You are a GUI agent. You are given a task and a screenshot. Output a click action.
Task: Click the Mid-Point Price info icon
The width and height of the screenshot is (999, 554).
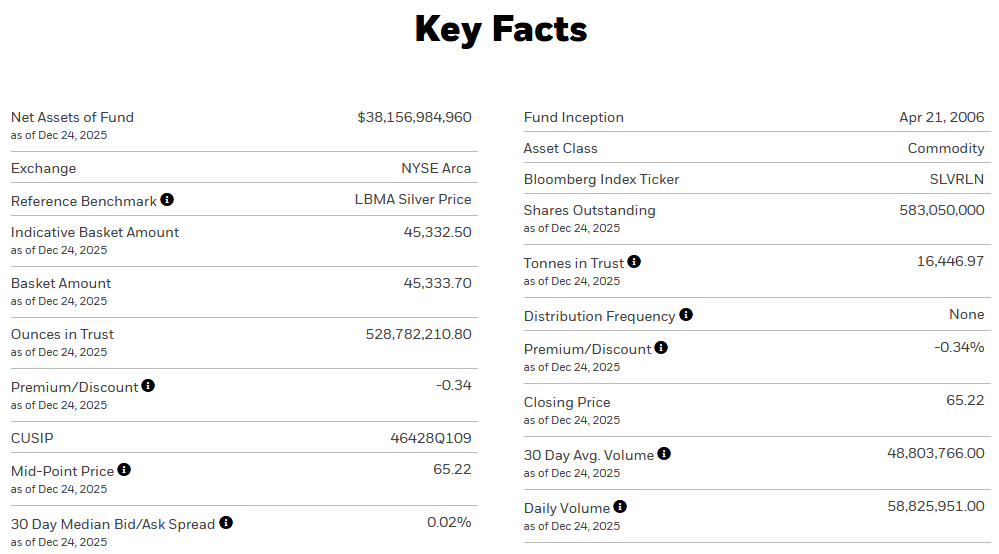click(x=124, y=470)
